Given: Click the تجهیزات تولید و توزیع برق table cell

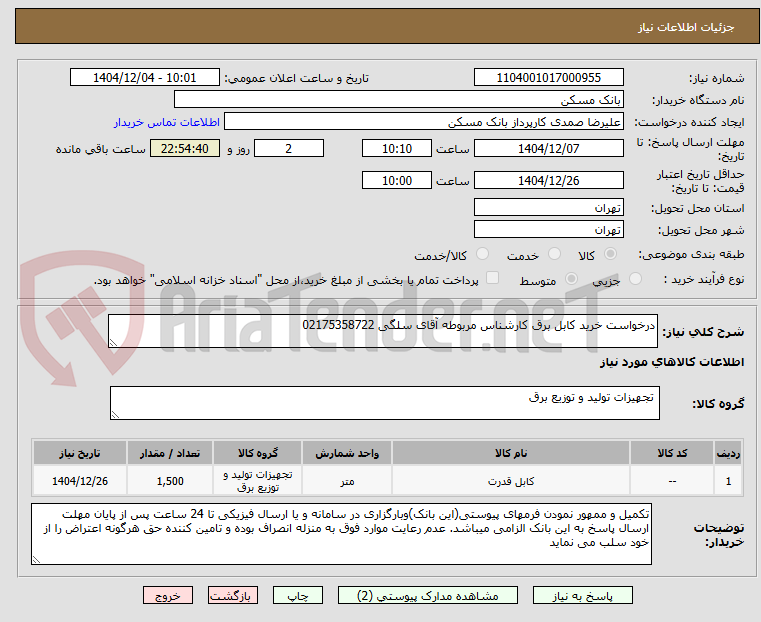Looking at the screenshot, I should [258, 481].
